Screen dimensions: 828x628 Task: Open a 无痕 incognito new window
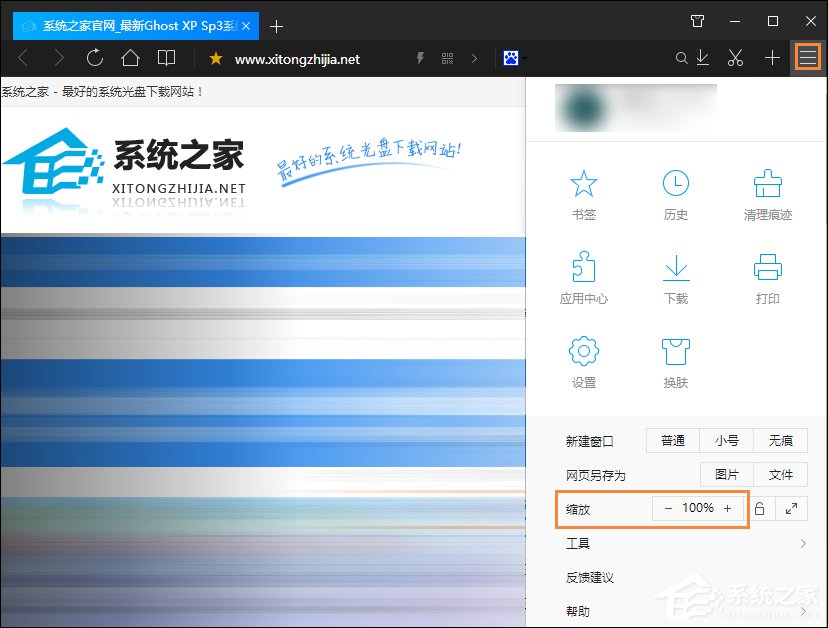pos(780,441)
